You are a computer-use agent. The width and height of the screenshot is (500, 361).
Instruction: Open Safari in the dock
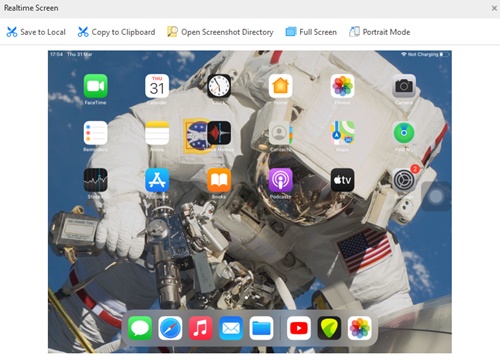170,328
